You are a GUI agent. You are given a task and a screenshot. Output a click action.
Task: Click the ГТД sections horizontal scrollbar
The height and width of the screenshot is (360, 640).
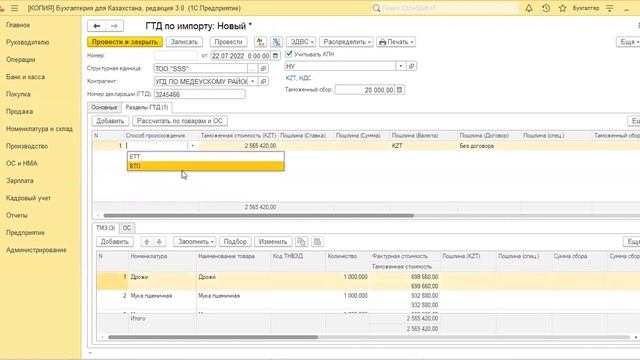click(x=258, y=215)
